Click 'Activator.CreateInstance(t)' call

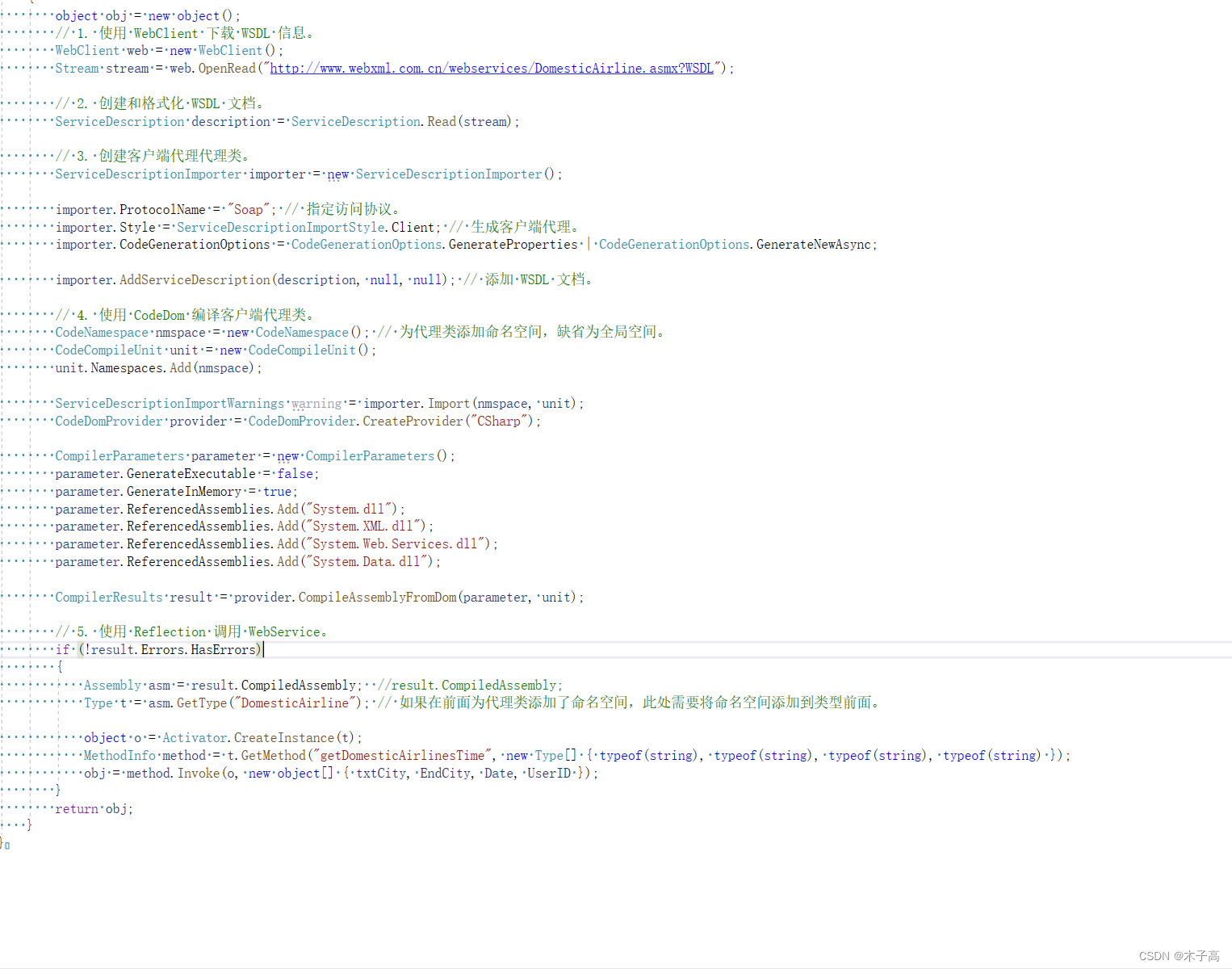[258, 738]
